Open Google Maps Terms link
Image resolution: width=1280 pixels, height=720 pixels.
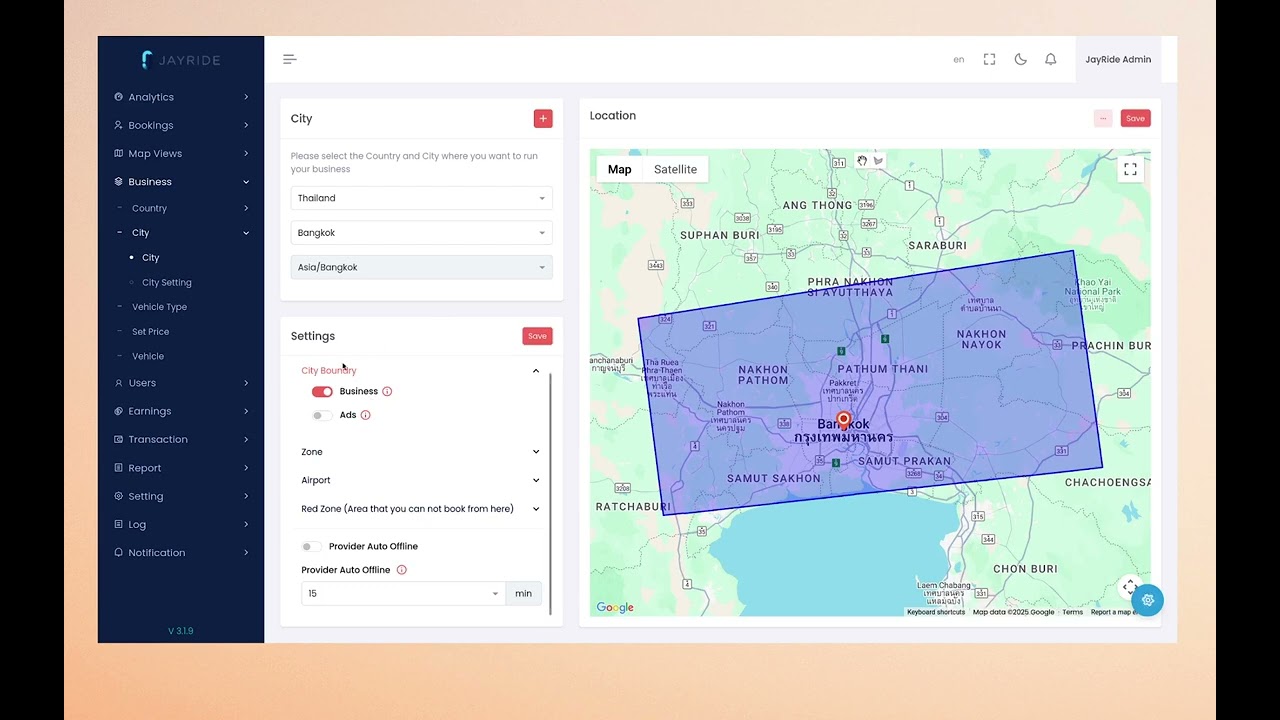[1072, 612]
